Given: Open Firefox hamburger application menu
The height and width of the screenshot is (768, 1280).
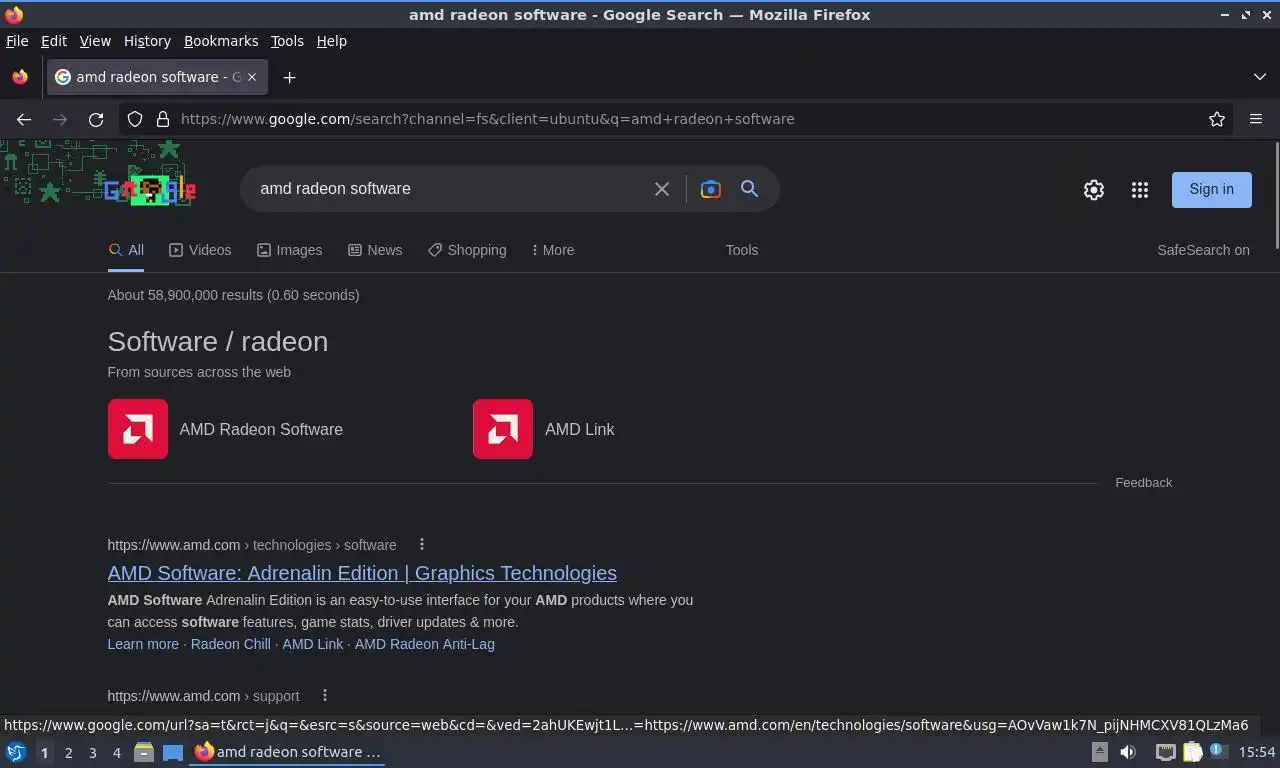Looking at the screenshot, I should [x=1256, y=119].
